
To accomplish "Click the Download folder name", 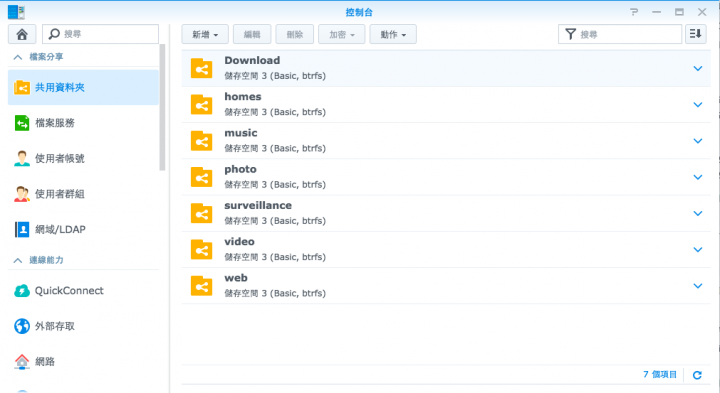I will coord(252,61).
